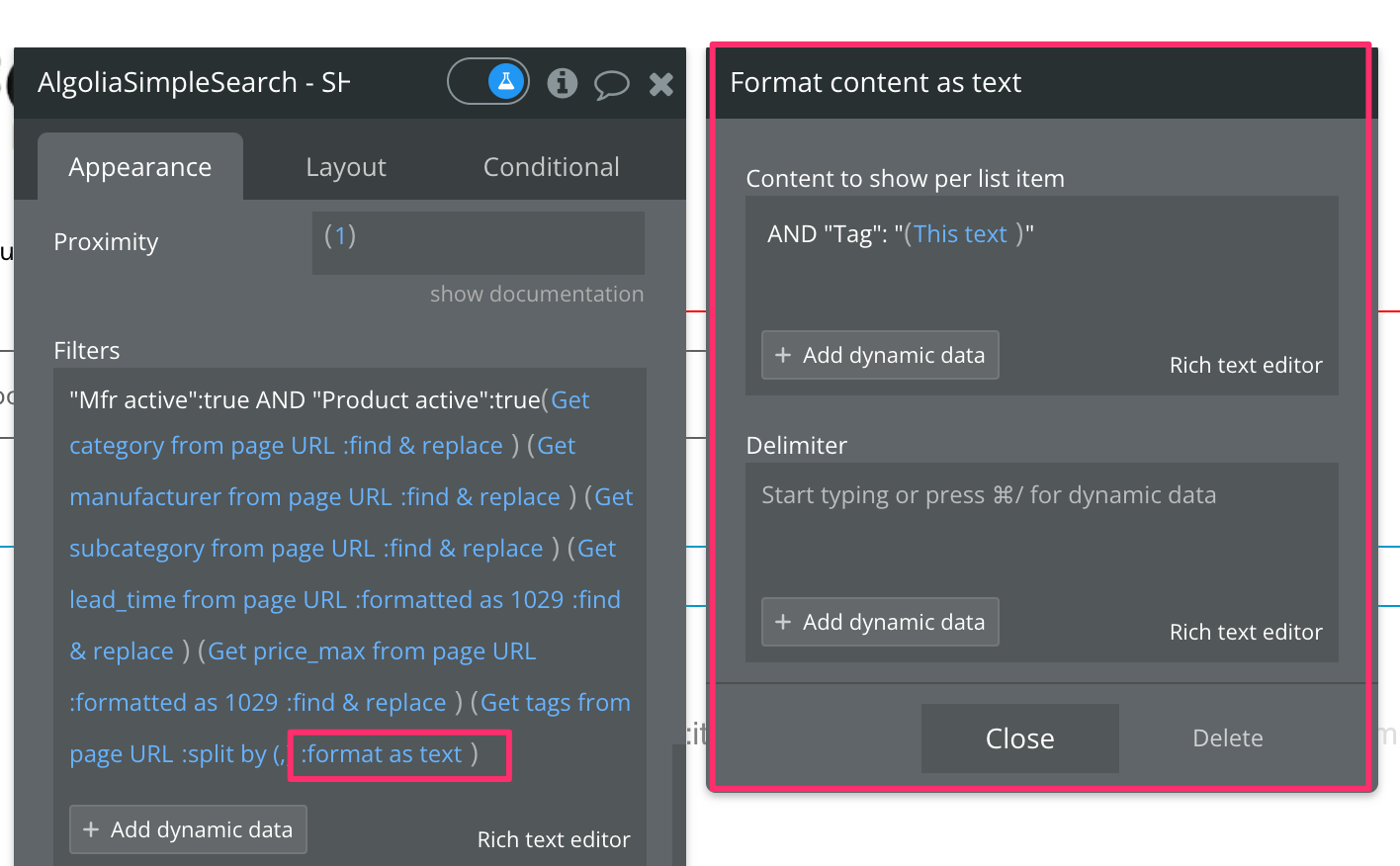Open Rich text editor for Filters
The width and height of the screenshot is (1400, 866).
pos(554,839)
